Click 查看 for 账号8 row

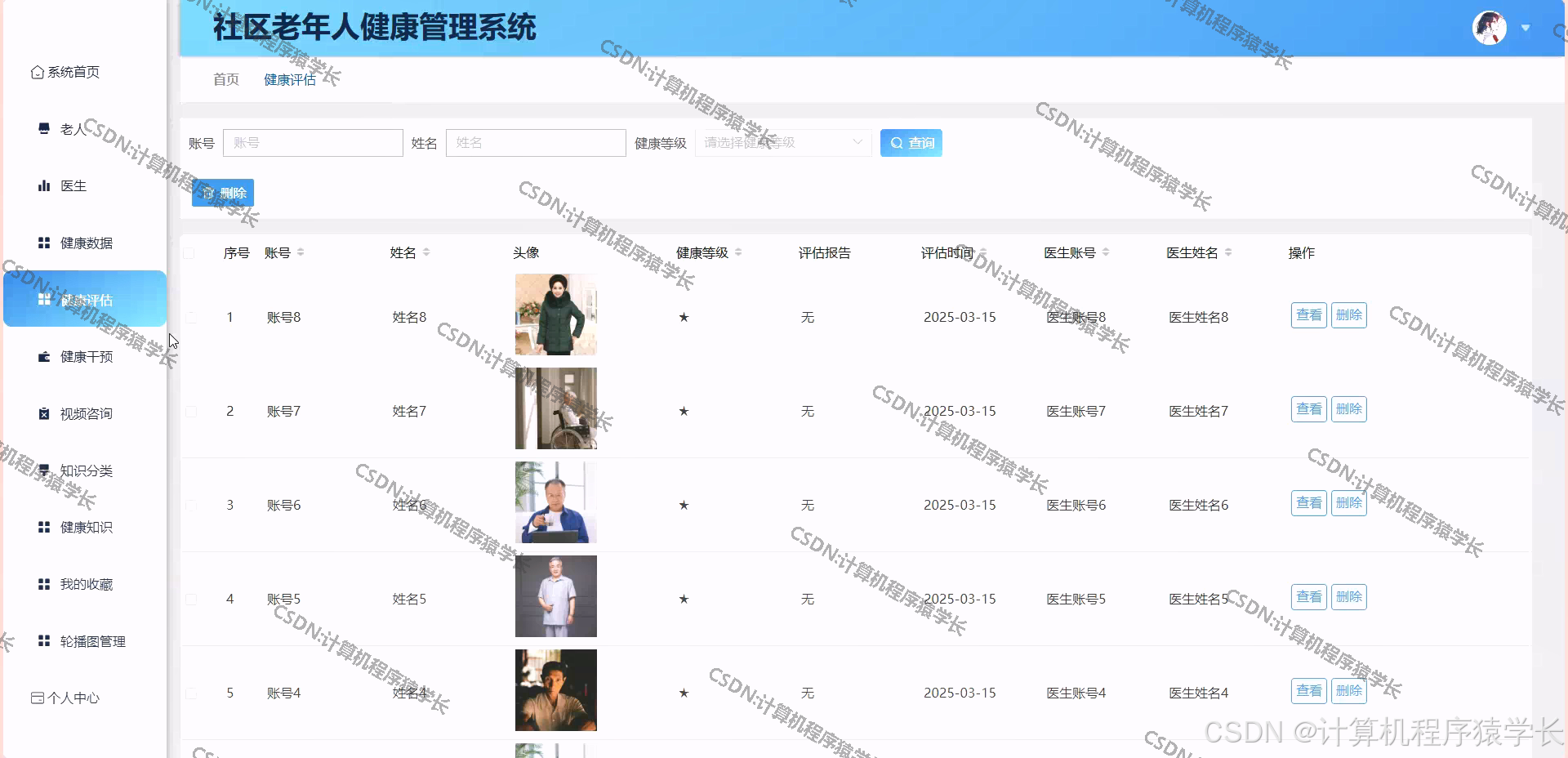[1309, 315]
